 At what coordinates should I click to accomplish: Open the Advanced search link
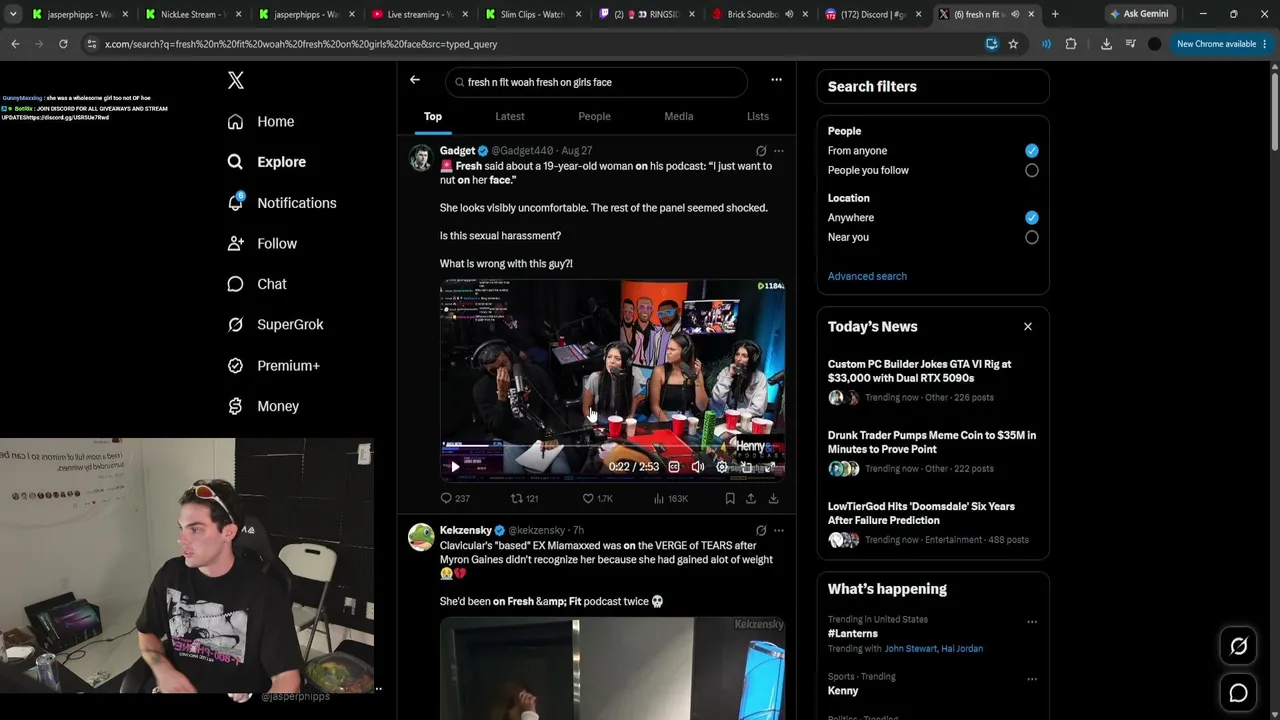tap(867, 276)
